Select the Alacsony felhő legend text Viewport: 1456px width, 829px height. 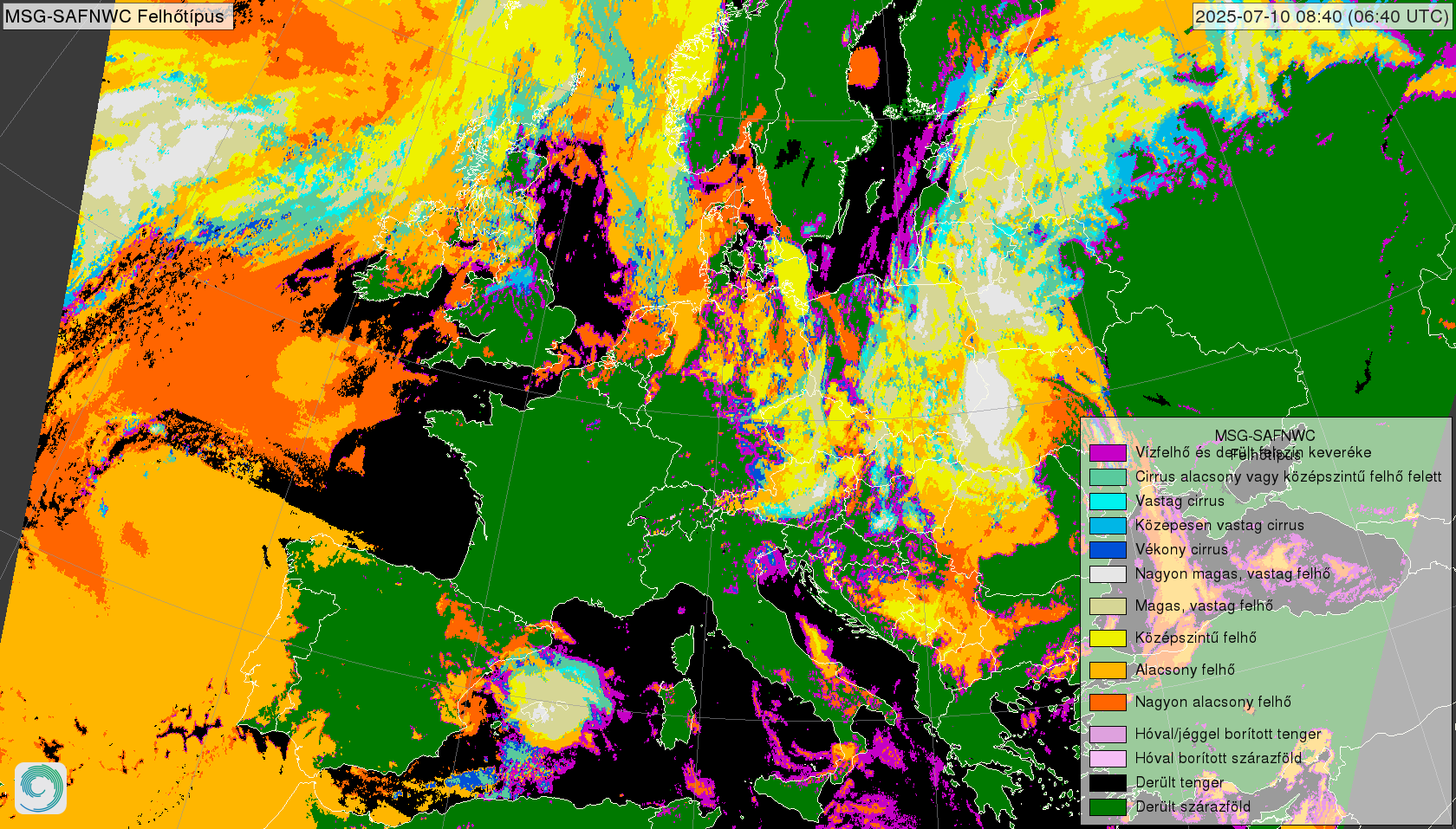coord(1185,670)
